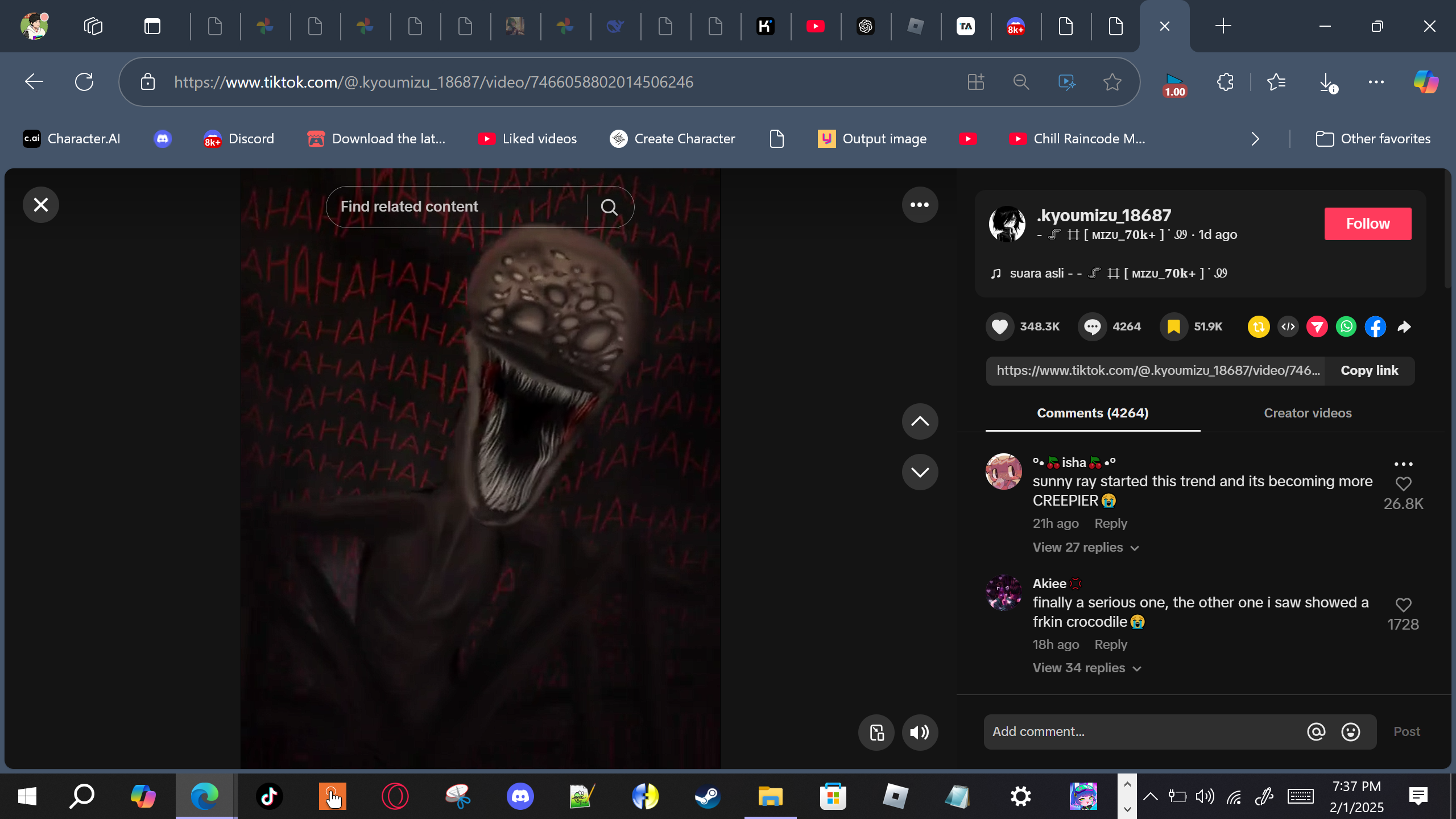Screen dimensions: 1456x819
Task: Go to next video with down chevron
Action: tap(920, 472)
